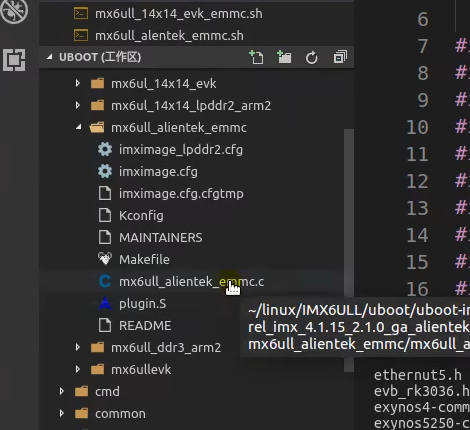Click line number 10 in editor gutter

tap(417, 127)
